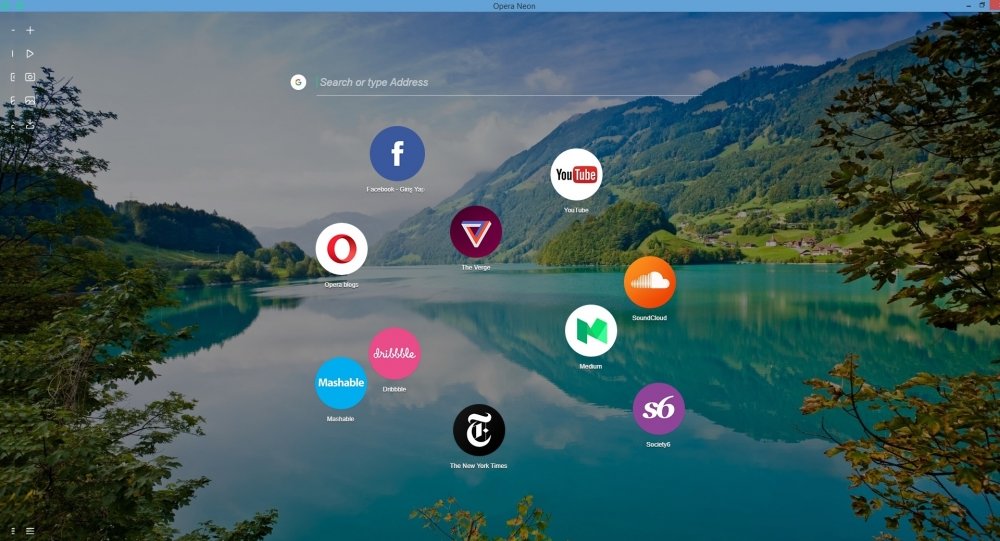Open The New York Times bubble
Screen dimensions: 1000x541
click(478, 430)
